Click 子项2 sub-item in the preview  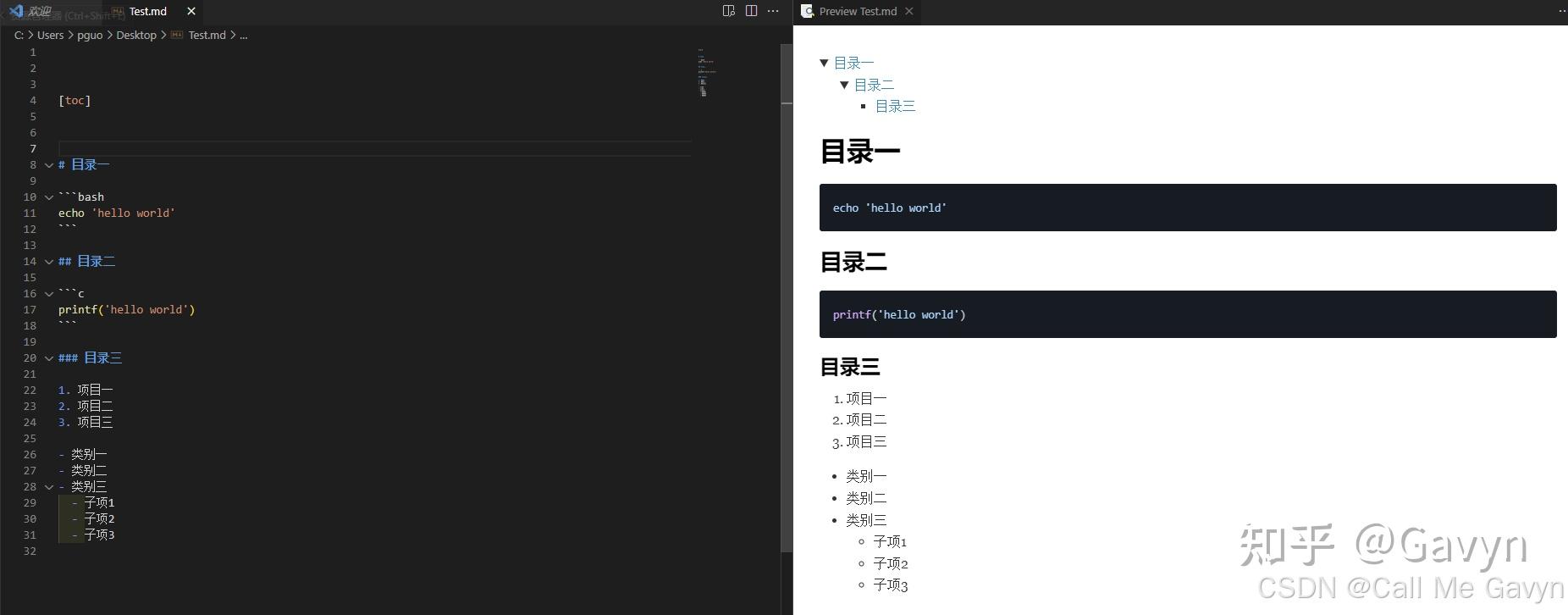[891, 563]
